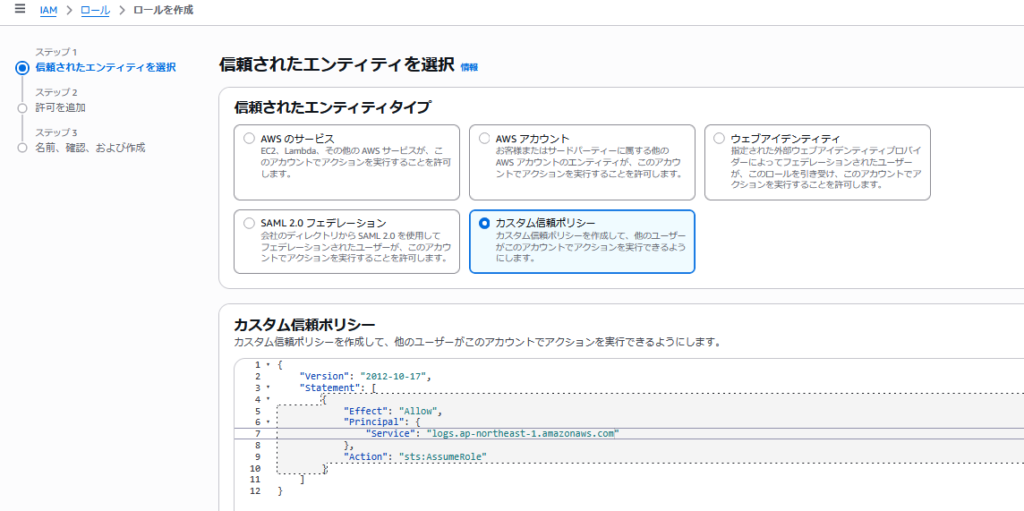Select カスタム信頼ポリシー radio option

(485, 223)
